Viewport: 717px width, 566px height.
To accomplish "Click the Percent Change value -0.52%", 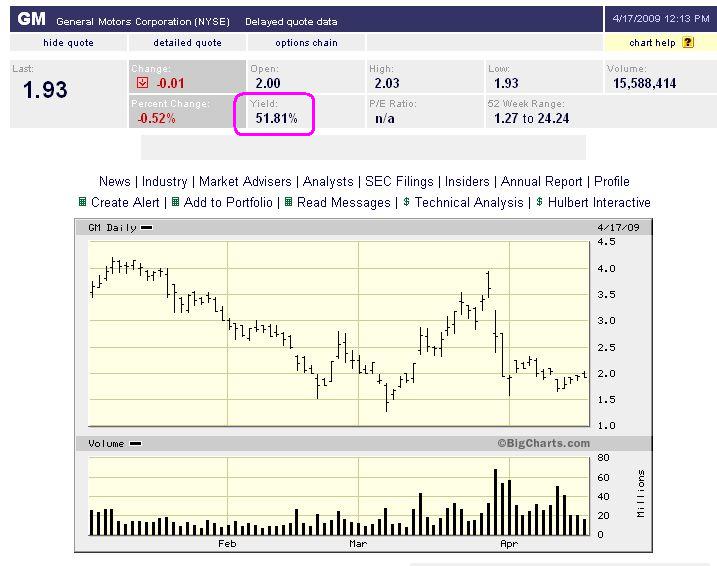I will point(156,118).
